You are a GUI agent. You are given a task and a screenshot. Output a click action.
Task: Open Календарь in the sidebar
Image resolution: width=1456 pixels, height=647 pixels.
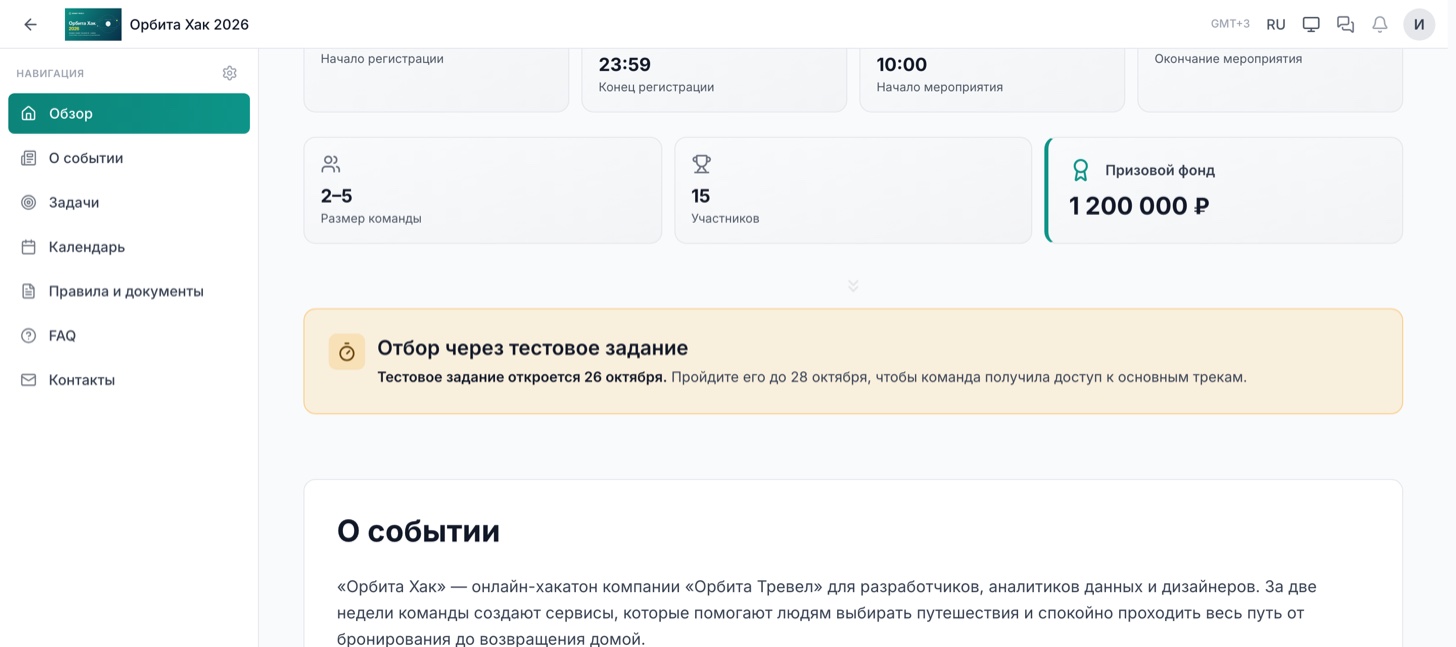click(129, 247)
